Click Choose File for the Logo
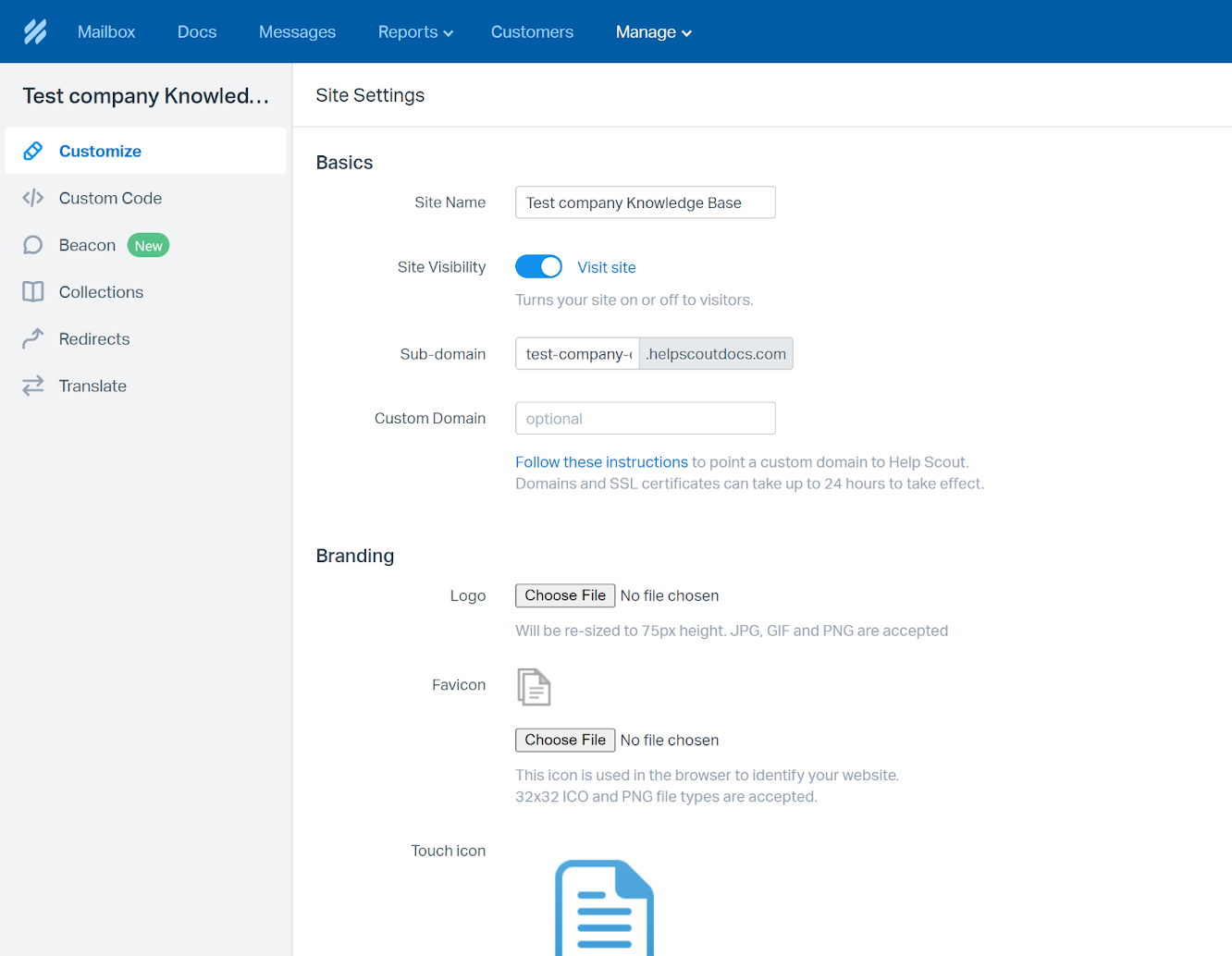1232x956 pixels. (565, 595)
